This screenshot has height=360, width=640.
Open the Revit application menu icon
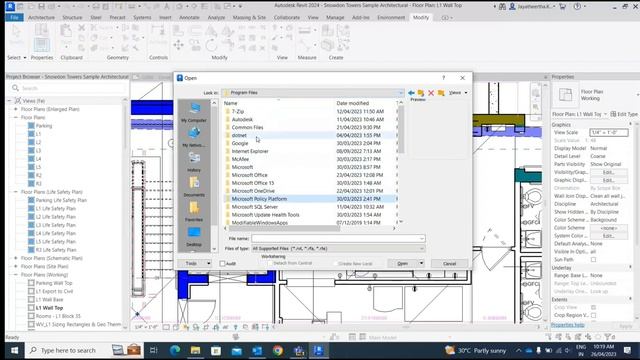[10, 6]
